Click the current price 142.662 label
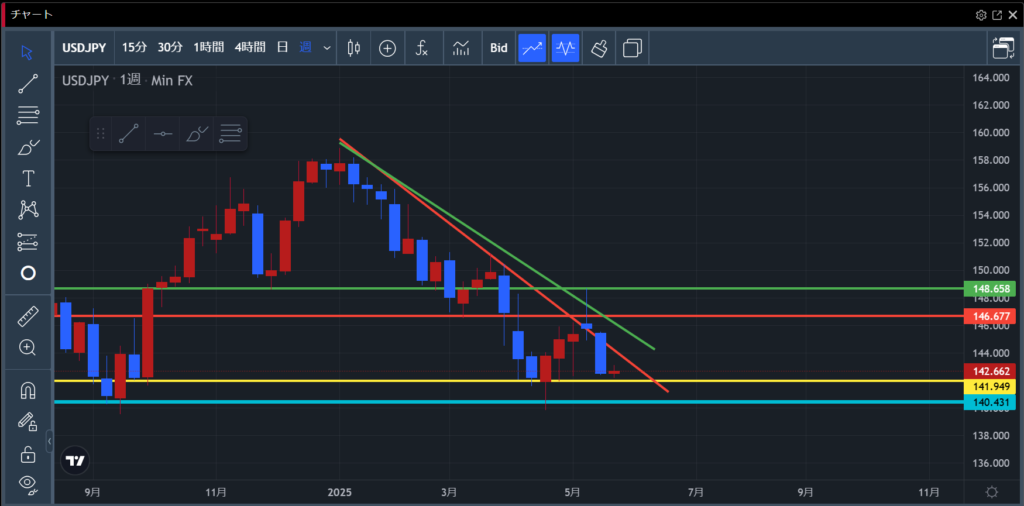 (989, 372)
